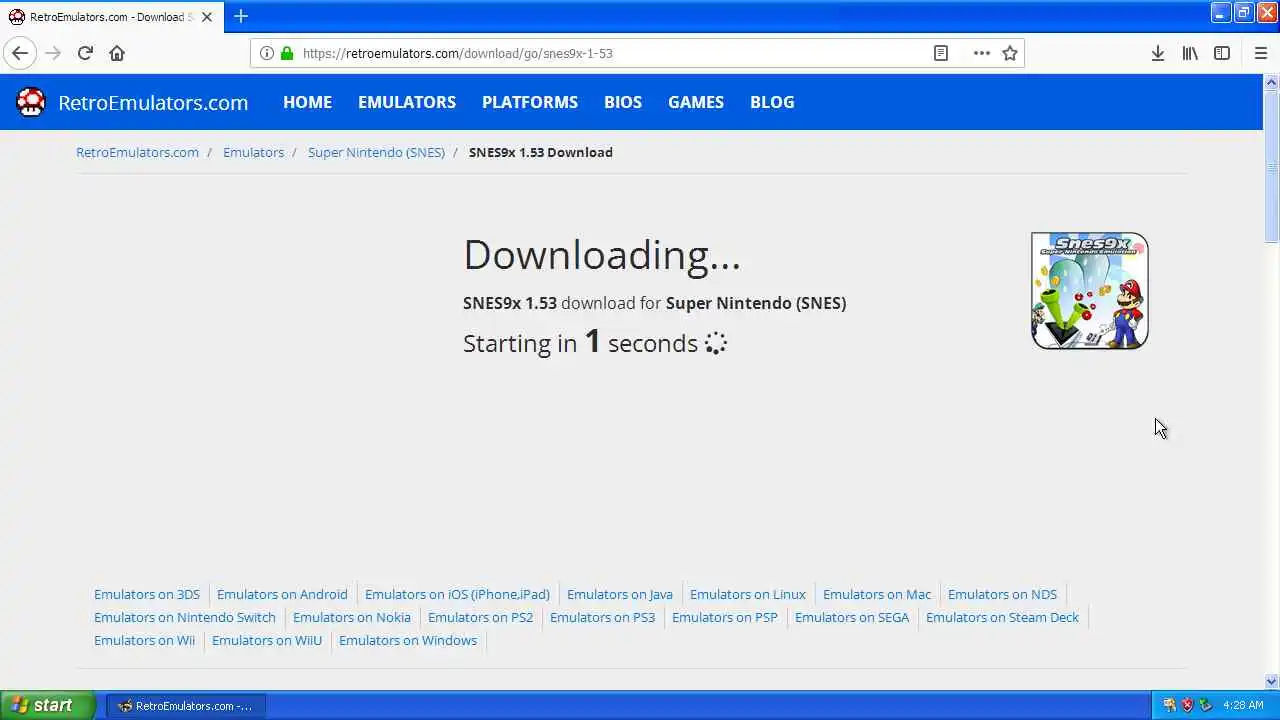Image resolution: width=1280 pixels, height=720 pixels.
Task: Follow the Emulators breadcrumb link
Action: (x=253, y=152)
